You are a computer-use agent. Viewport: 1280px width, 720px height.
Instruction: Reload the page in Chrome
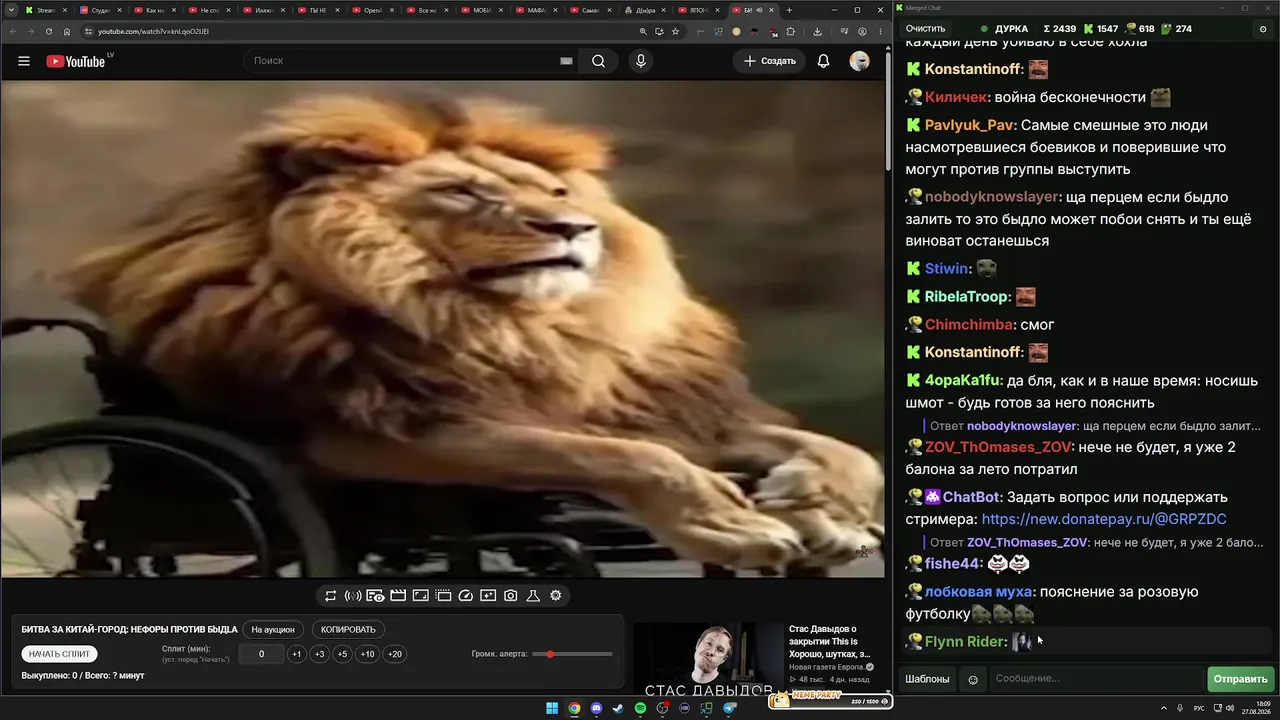[x=48, y=31]
